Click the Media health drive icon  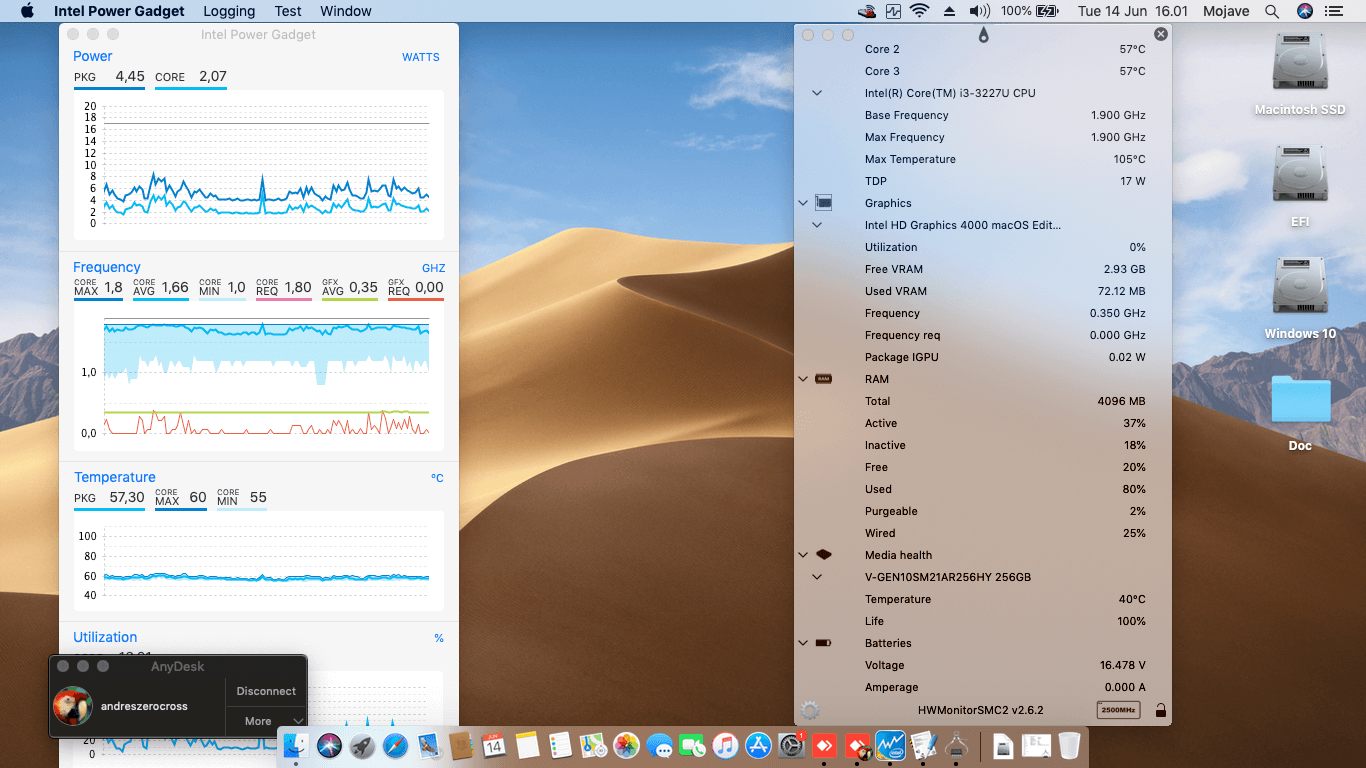pos(824,555)
